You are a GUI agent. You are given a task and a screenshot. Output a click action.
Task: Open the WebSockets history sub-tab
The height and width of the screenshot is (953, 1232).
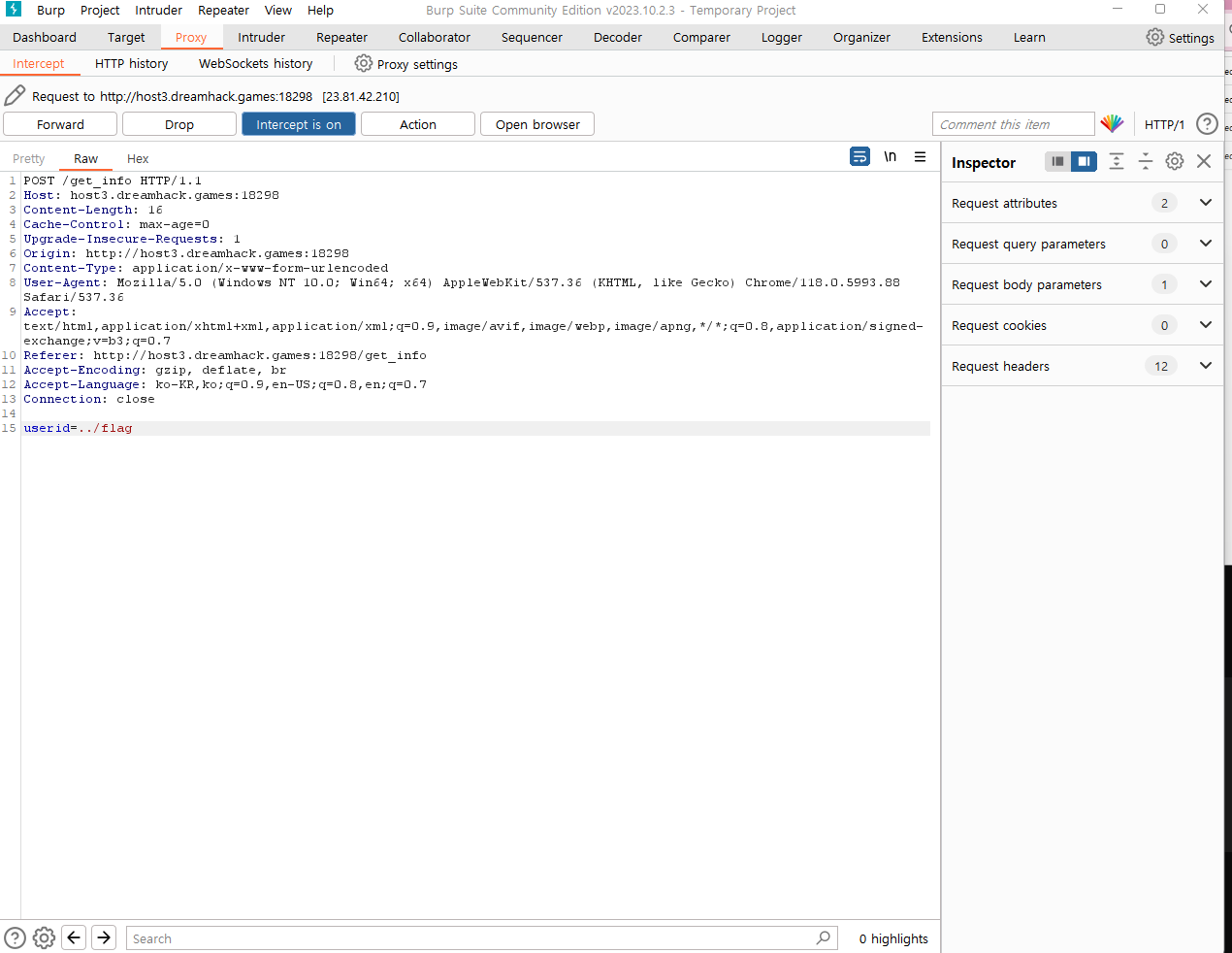[256, 63]
